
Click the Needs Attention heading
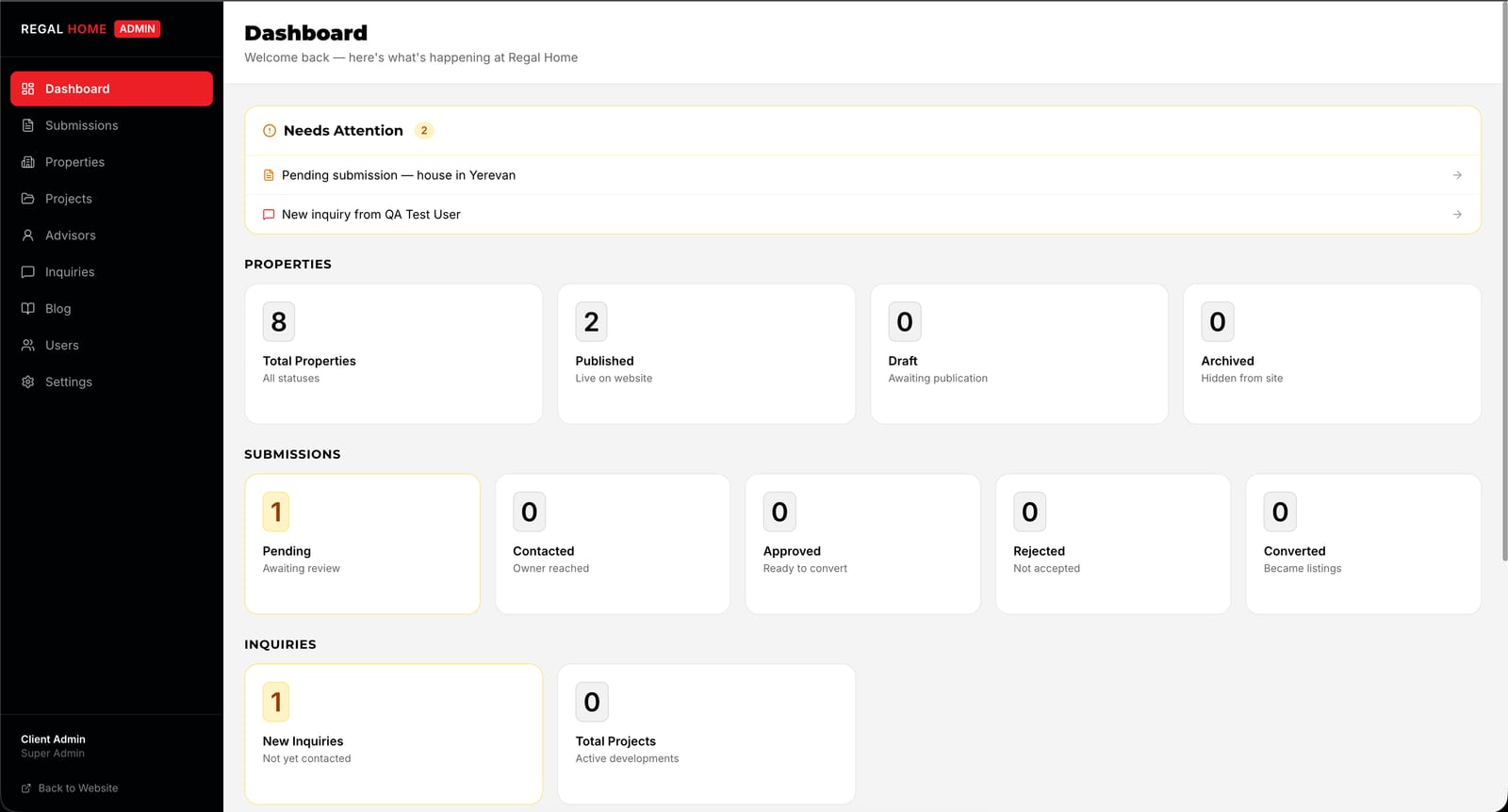tap(343, 131)
